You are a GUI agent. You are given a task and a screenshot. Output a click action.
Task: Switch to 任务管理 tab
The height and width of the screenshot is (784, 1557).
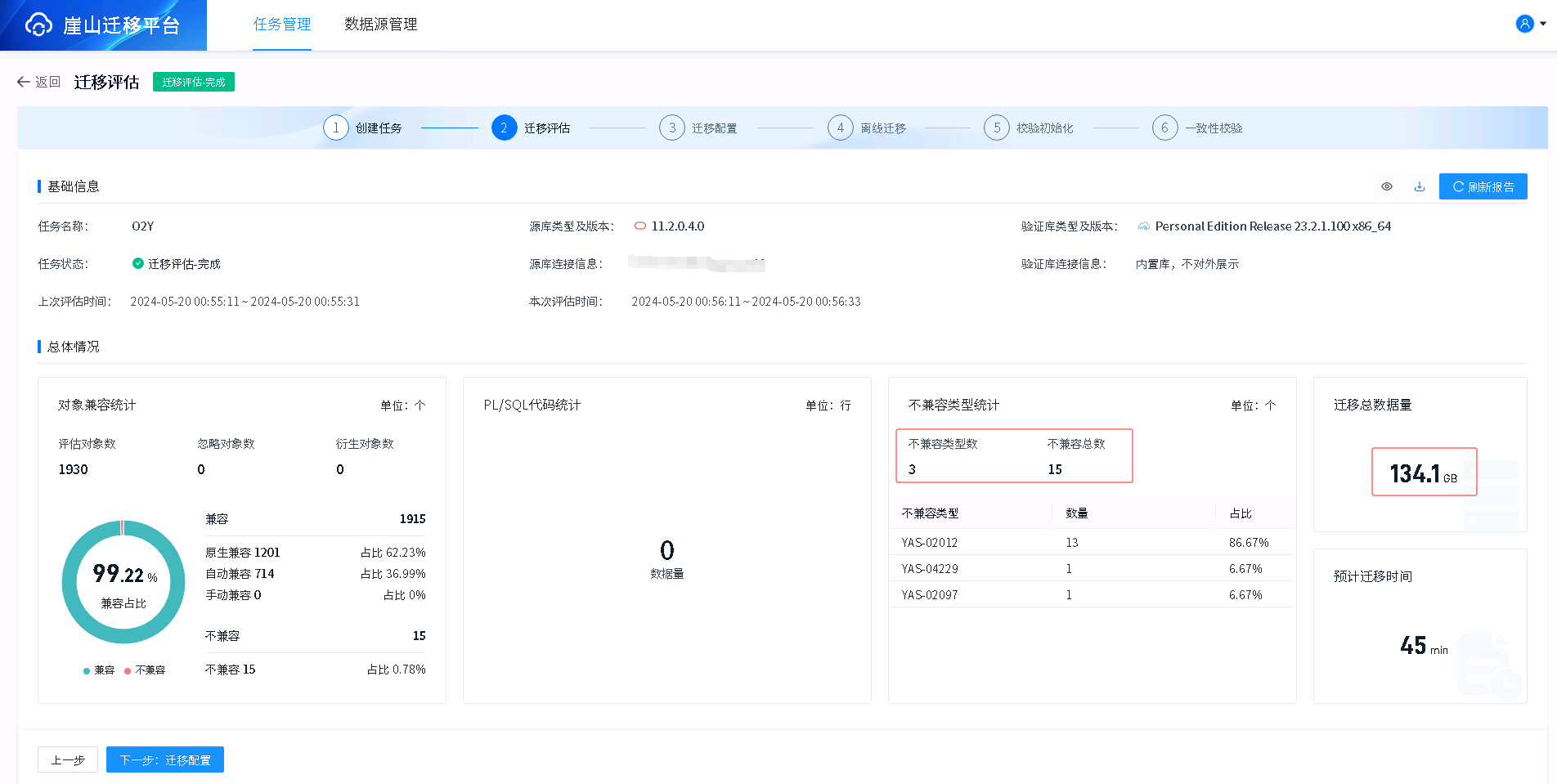(282, 25)
